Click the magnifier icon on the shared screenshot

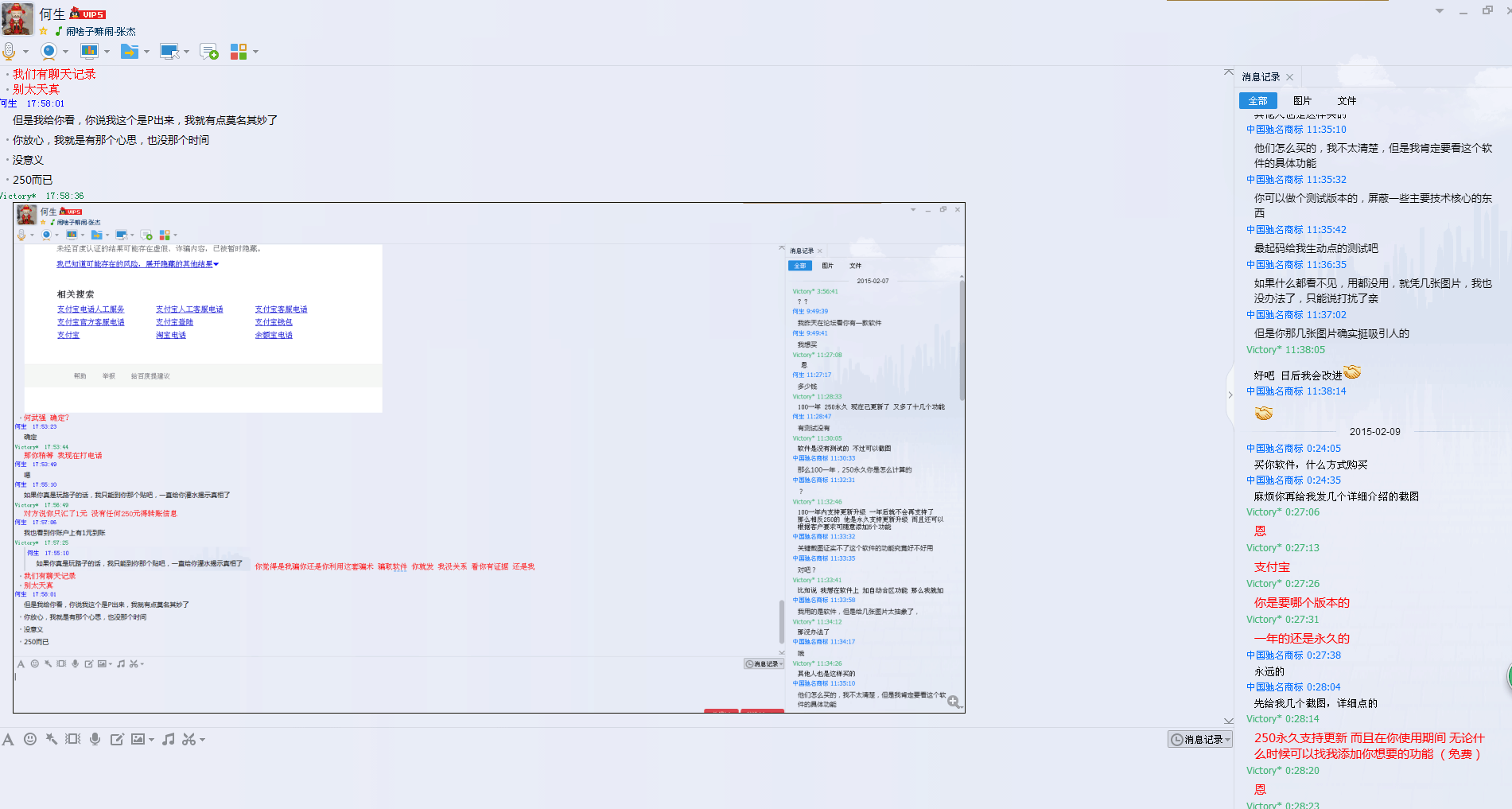click(x=953, y=702)
